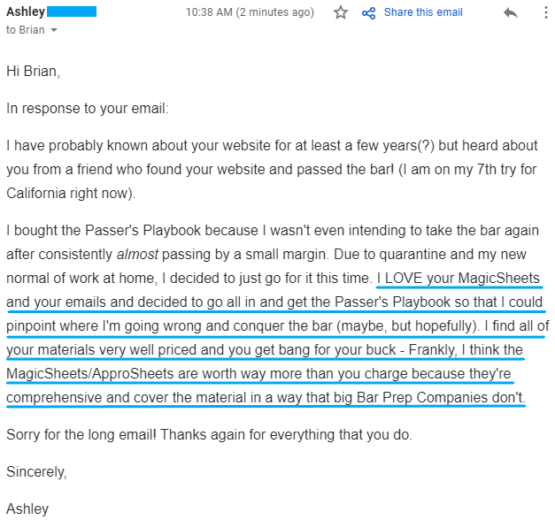Click the to Brian recipient text
Viewport: 555px width, 520px height.
pos(25,30)
